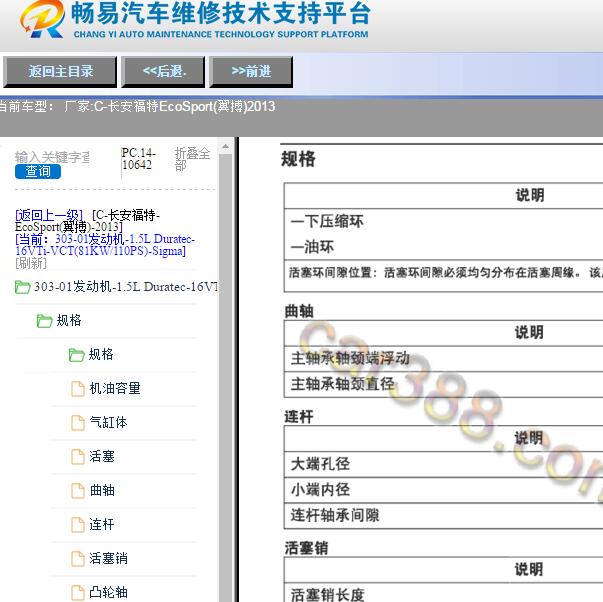Open the 活塞 tree item

(102, 456)
